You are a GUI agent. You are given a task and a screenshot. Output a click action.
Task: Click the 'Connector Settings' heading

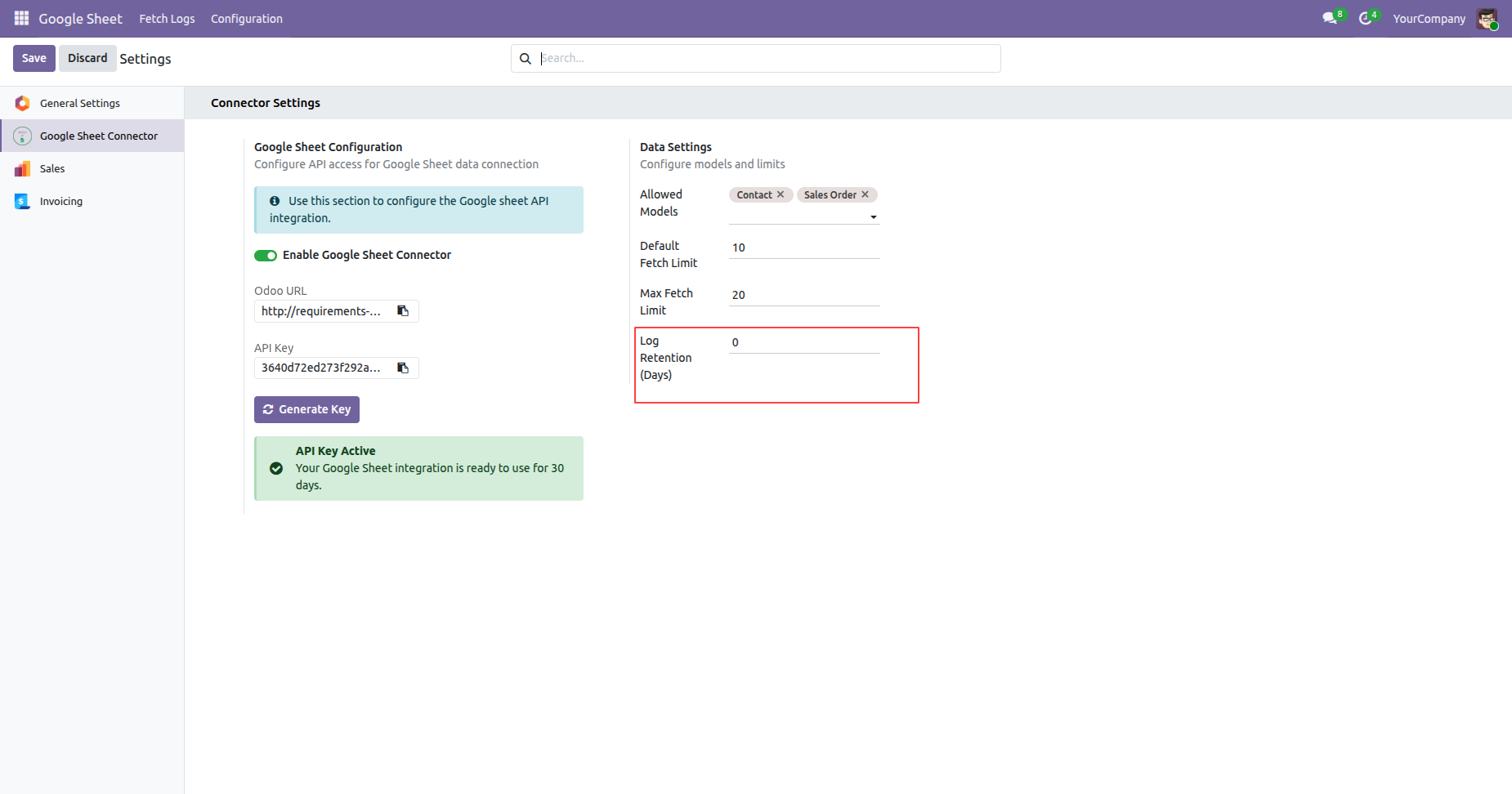click(266, 103)
